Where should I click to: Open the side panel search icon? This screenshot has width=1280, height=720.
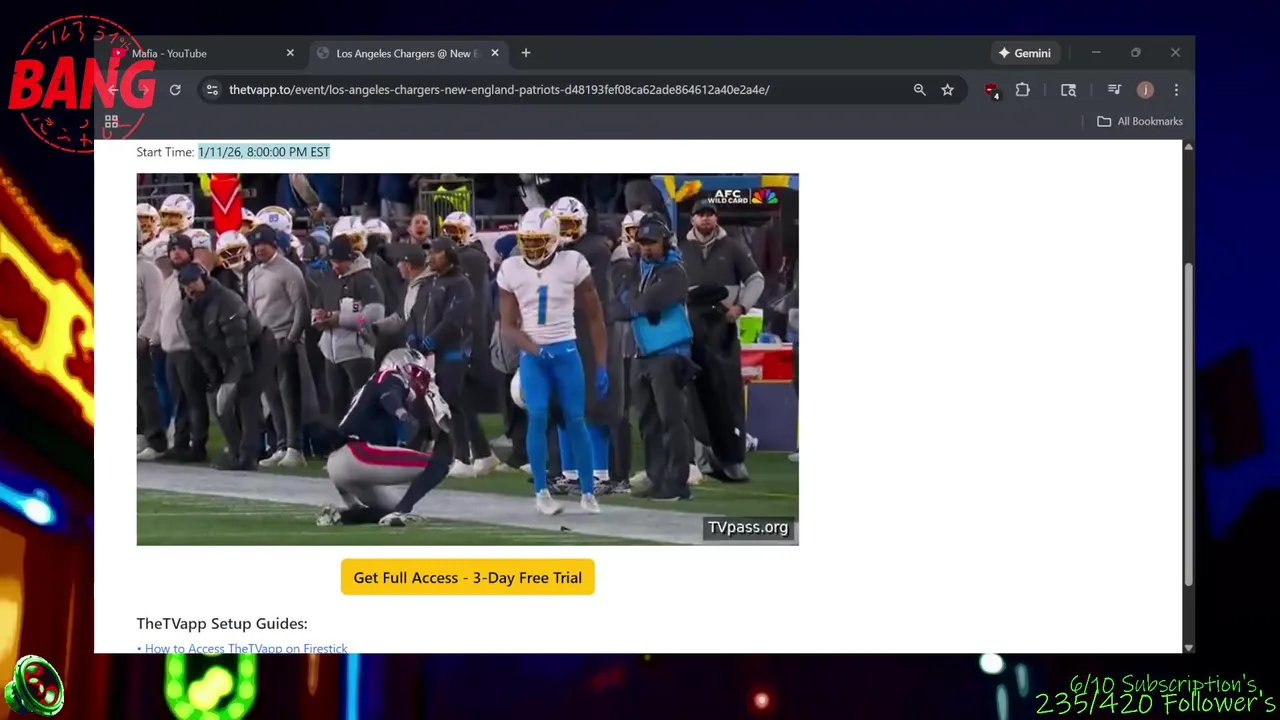click(x=1068, y=90)
